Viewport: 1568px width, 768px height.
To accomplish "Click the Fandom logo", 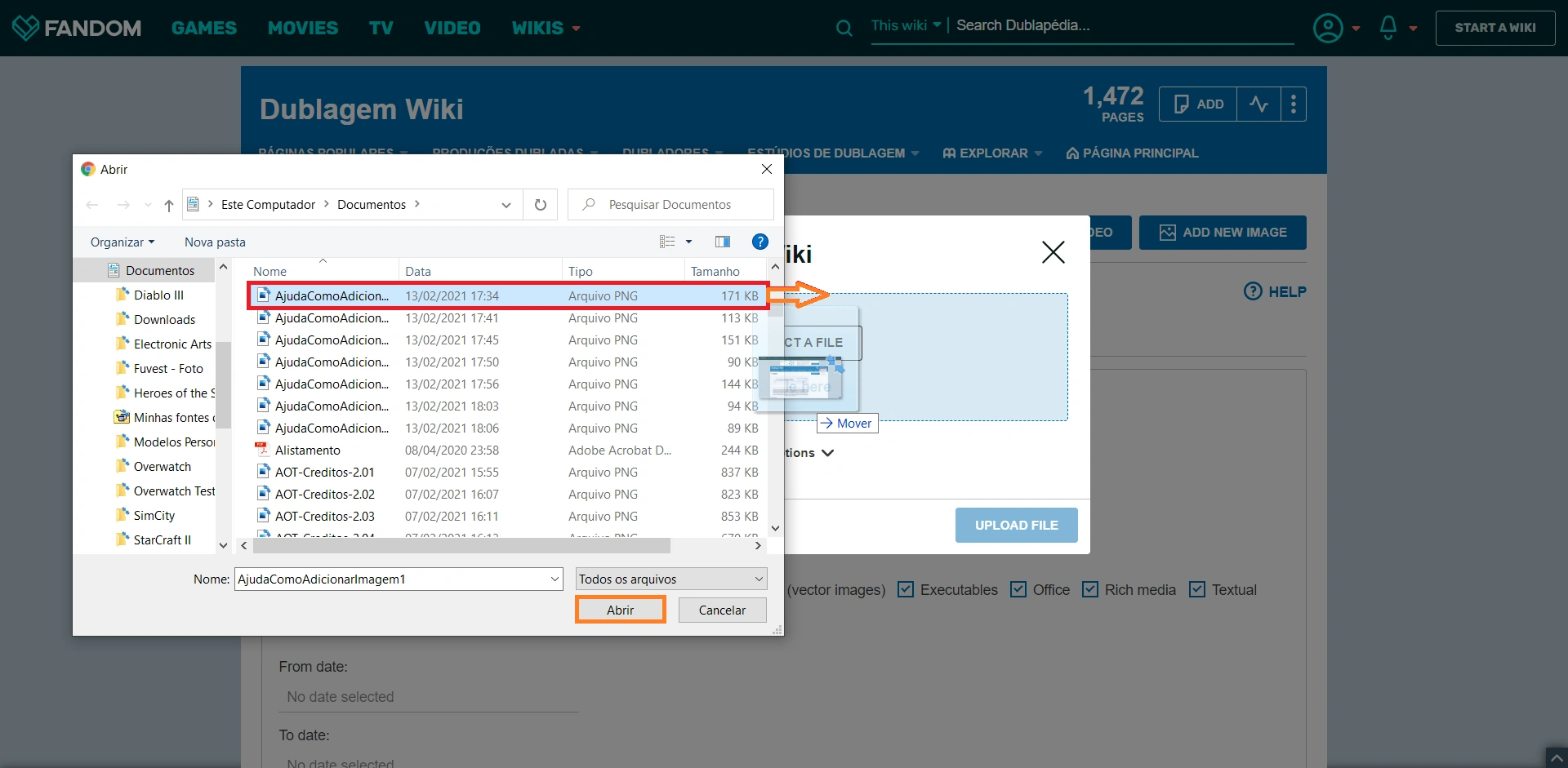I will point(77,28).
